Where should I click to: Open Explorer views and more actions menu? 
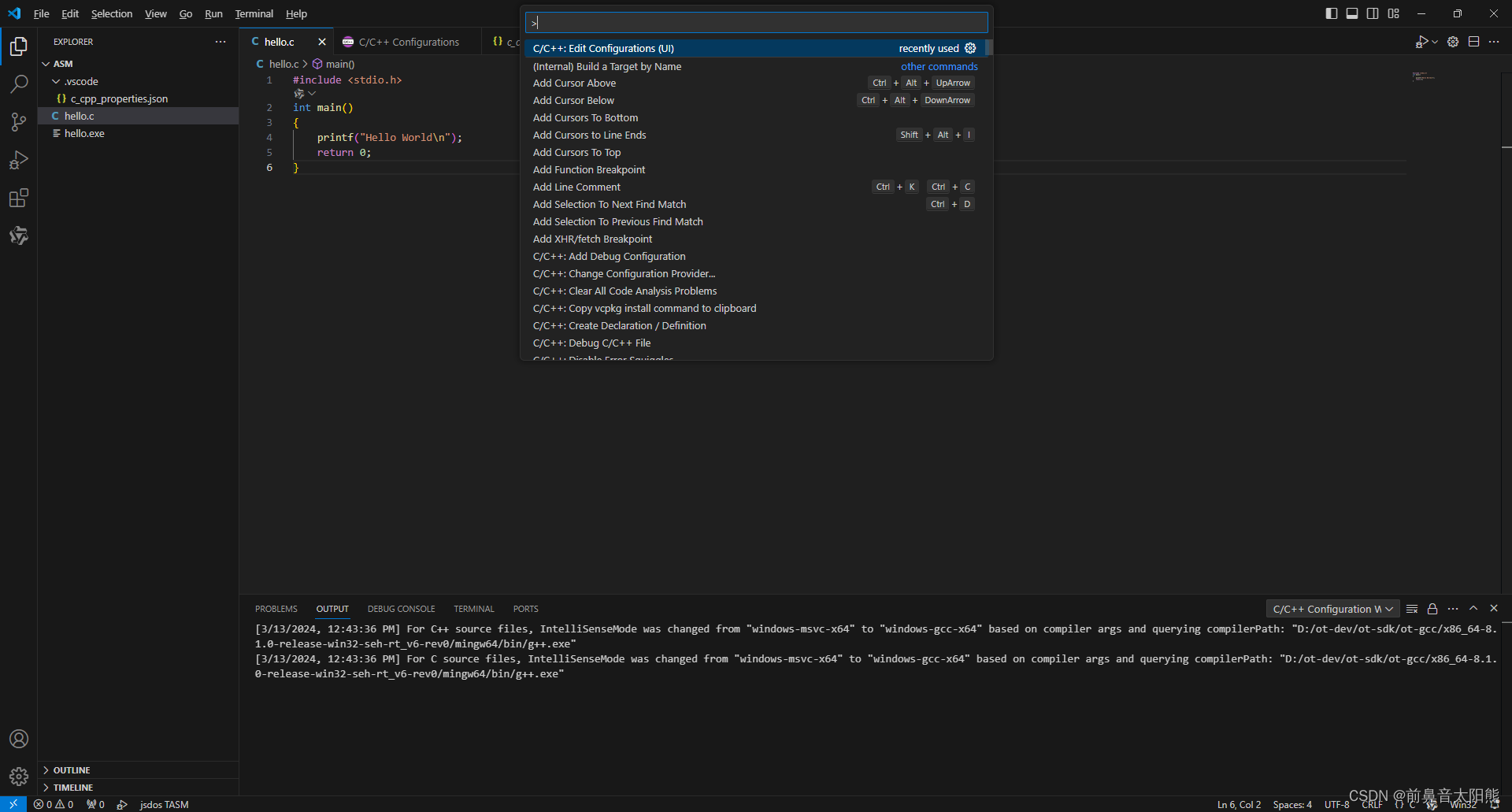(x=220, y=42)
